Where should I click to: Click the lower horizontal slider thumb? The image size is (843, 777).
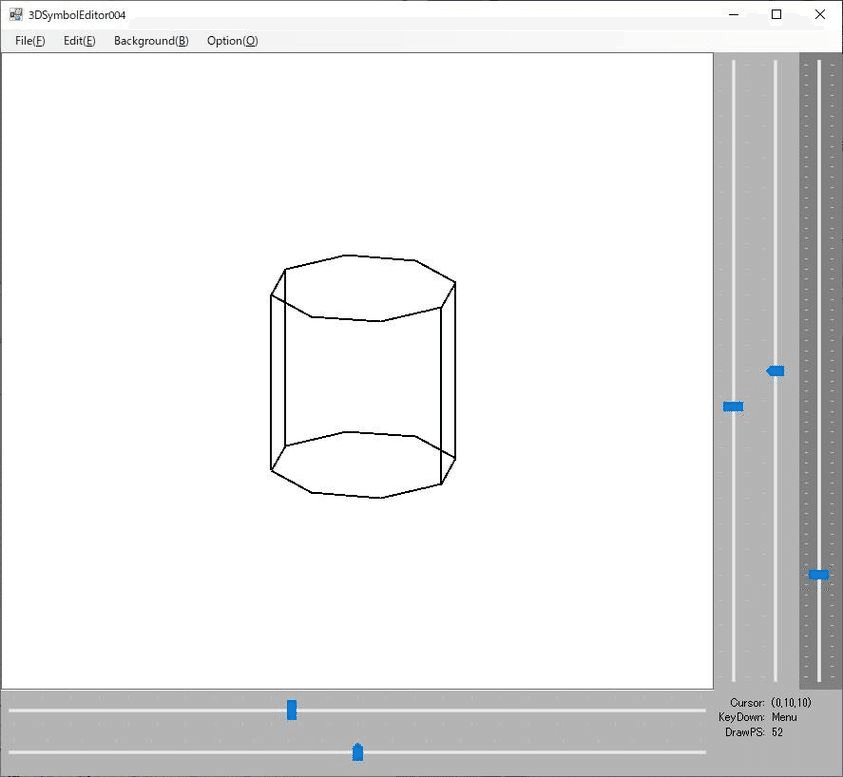[x=358, y=752]
